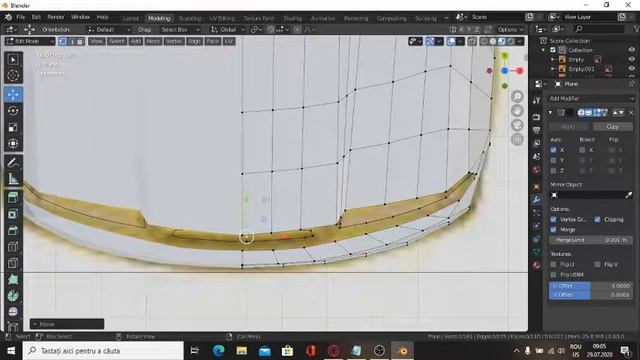Open the Render properties tab
The width and height of the screenshot is (640, 360).
tap(536, 117)
